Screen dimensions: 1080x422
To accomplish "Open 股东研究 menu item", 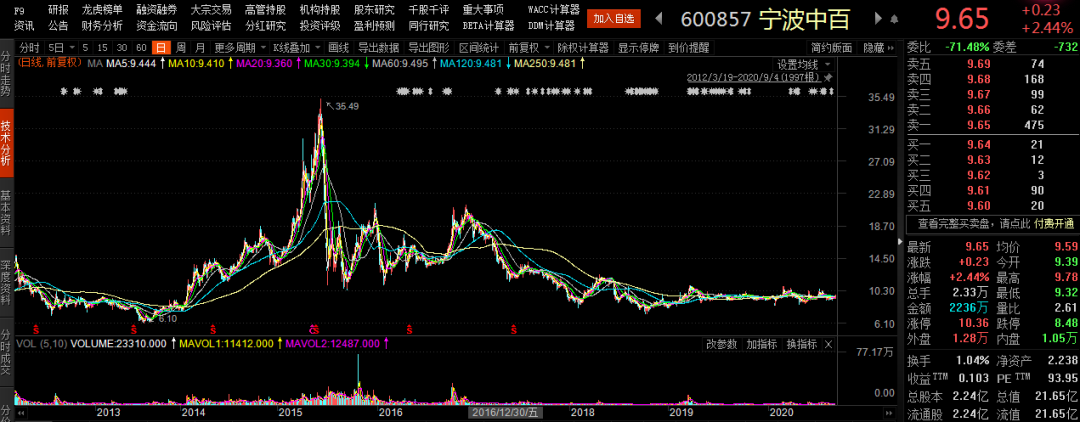I will [x=374, y=10].
